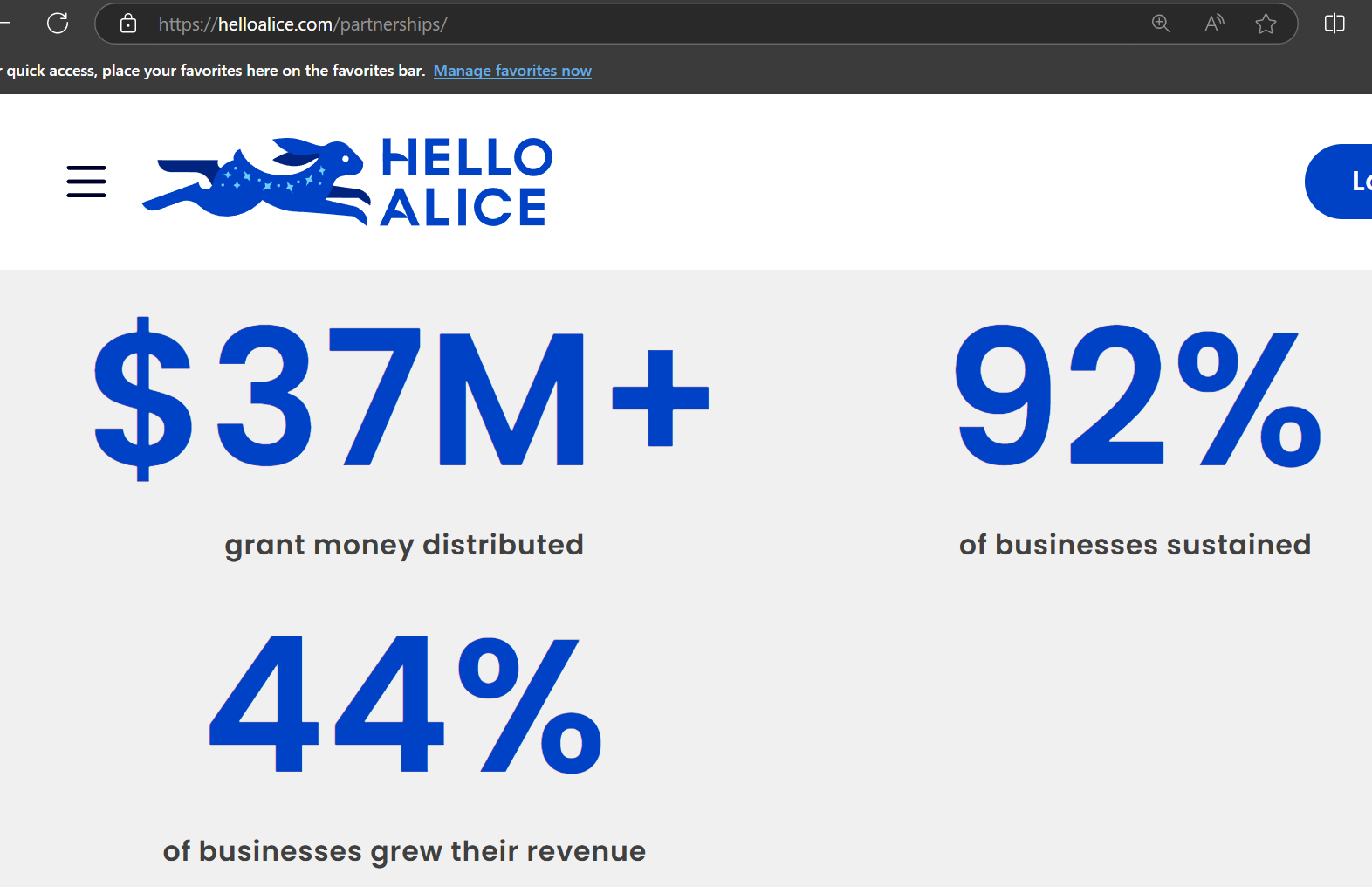Click 'of businesses grew their revenue' text

[404, 851]
